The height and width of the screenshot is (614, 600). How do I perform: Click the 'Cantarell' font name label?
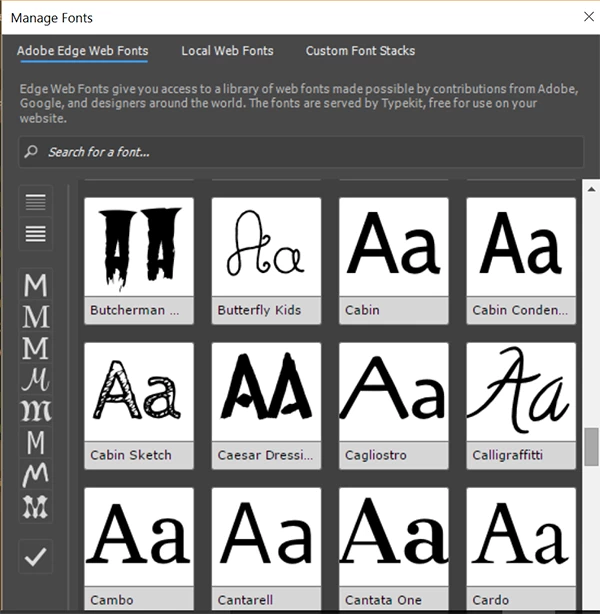click(245, 600)
